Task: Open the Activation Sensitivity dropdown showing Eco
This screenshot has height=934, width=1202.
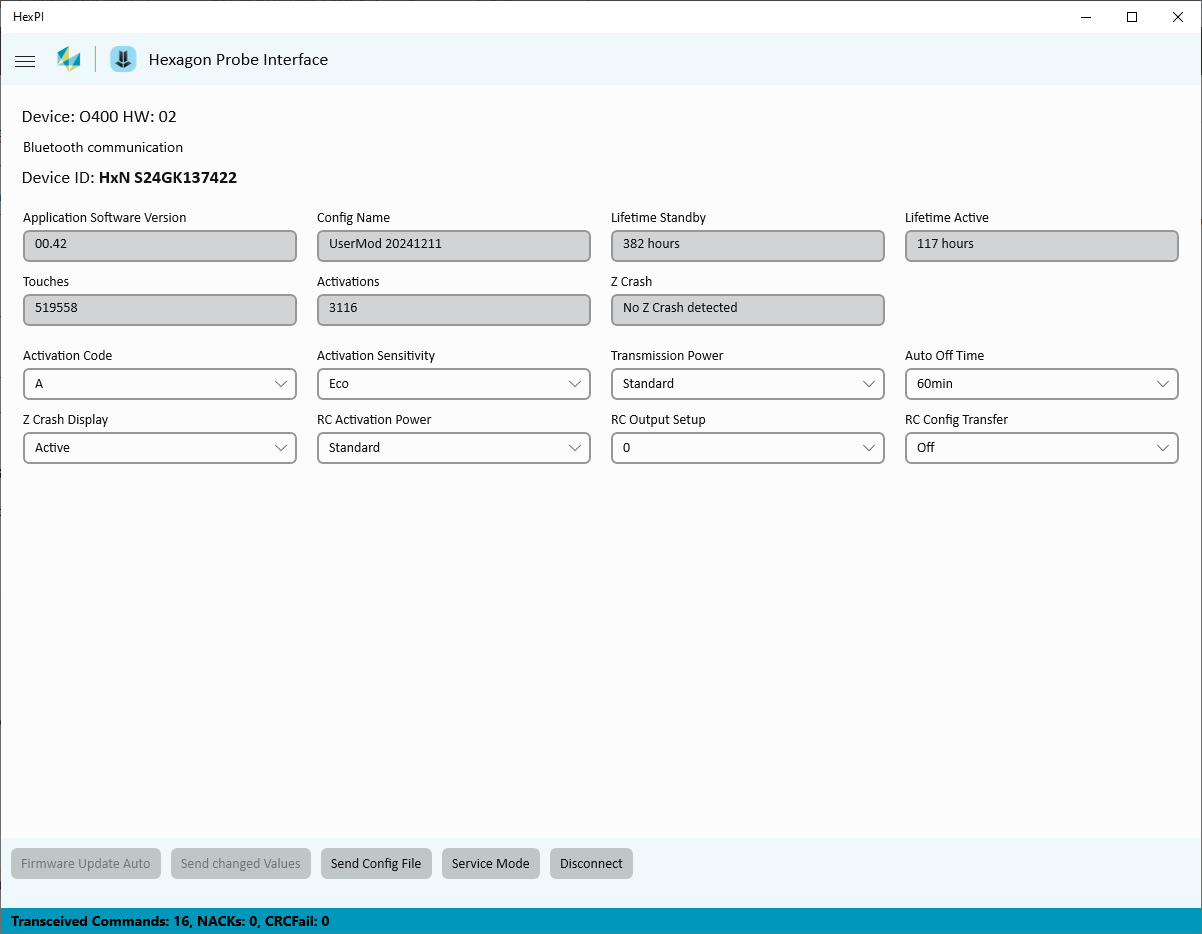Action: [x=454, y=384]
